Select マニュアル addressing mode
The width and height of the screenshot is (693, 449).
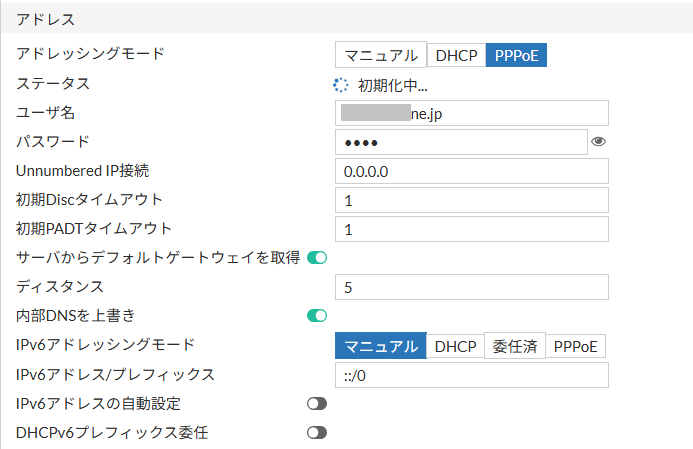click(381, 56)
